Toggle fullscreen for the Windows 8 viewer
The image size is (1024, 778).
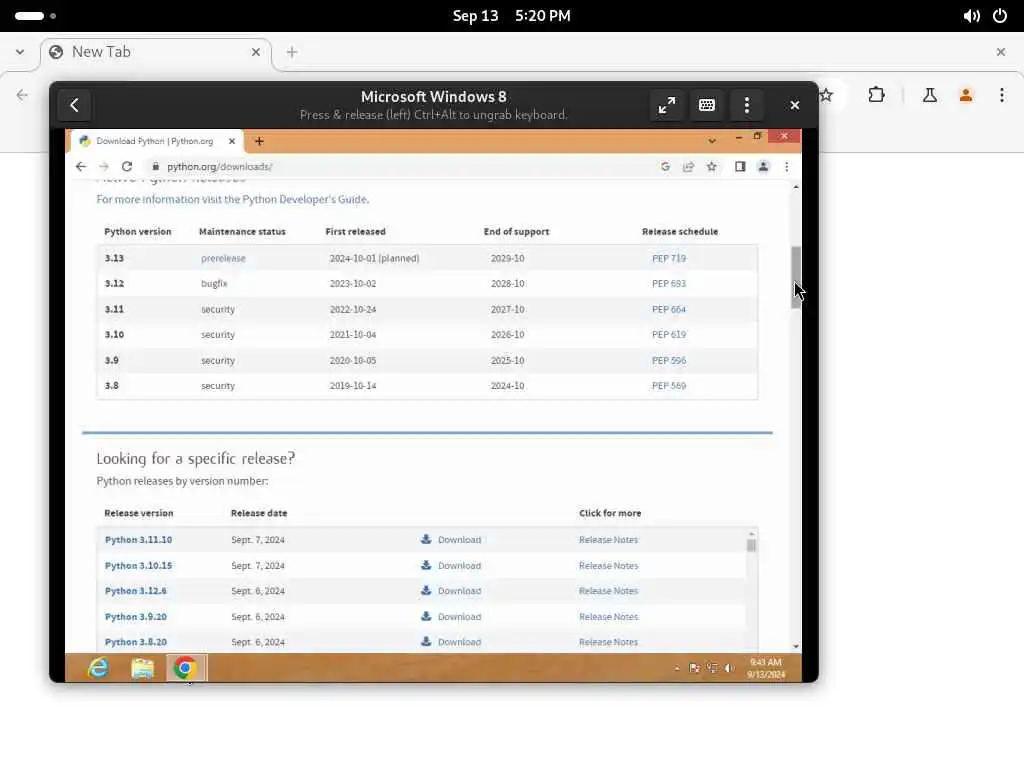pos(667,105)
